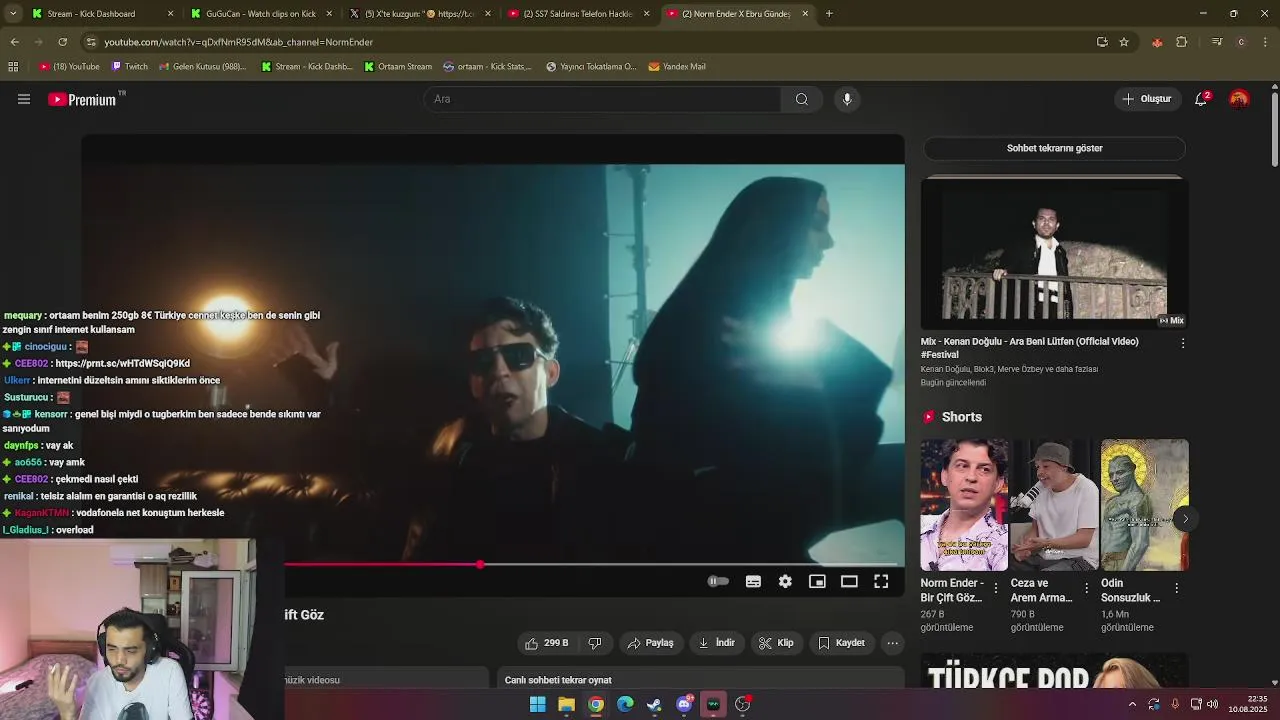Open the account avatar menu
Viewport: 1280px width, 720px height.
pos(1239,99)
